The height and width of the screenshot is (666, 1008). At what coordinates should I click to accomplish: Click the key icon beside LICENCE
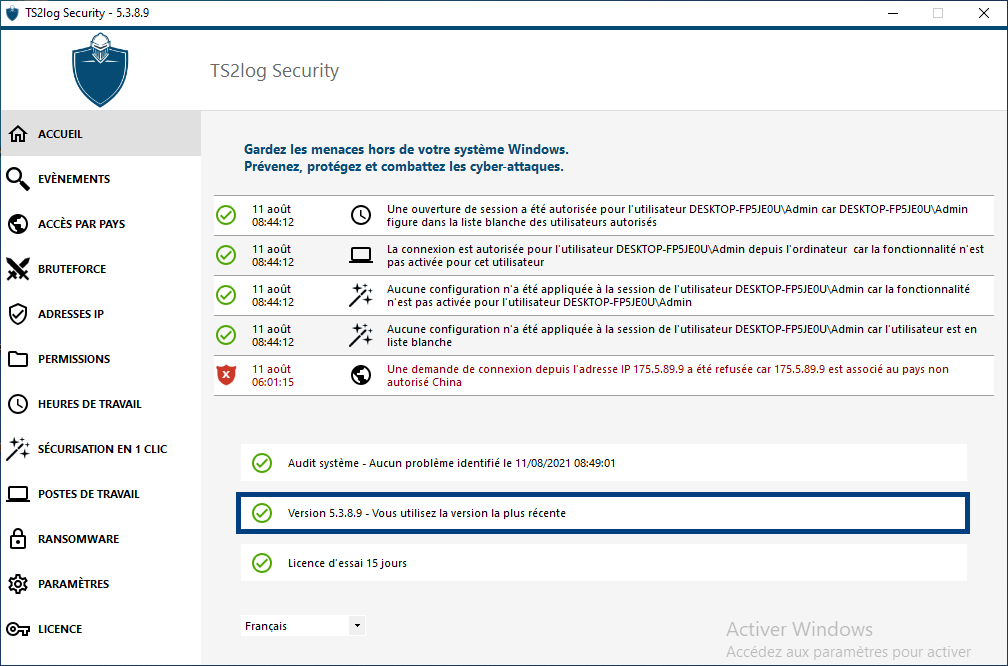[18, 629]
